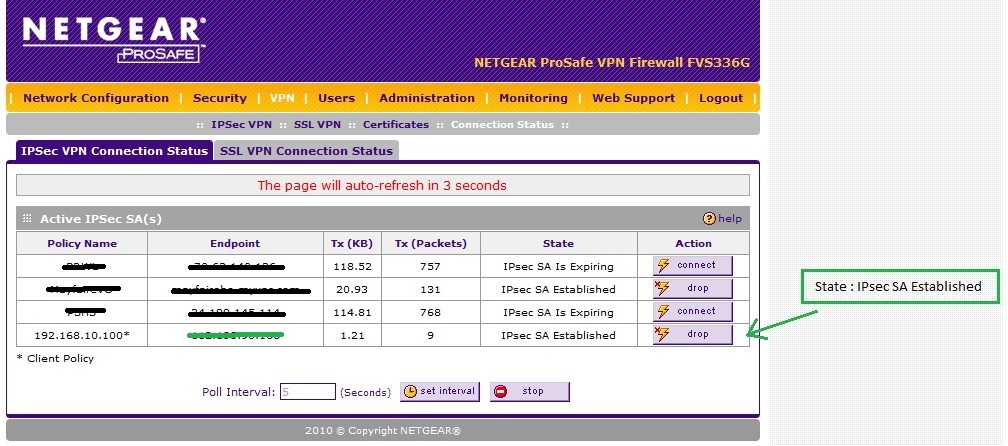Drop the 192.168.10.100 client connection
Image resolution: width=1008 pixels, height=446 pixels.
(x=692, y=335)
